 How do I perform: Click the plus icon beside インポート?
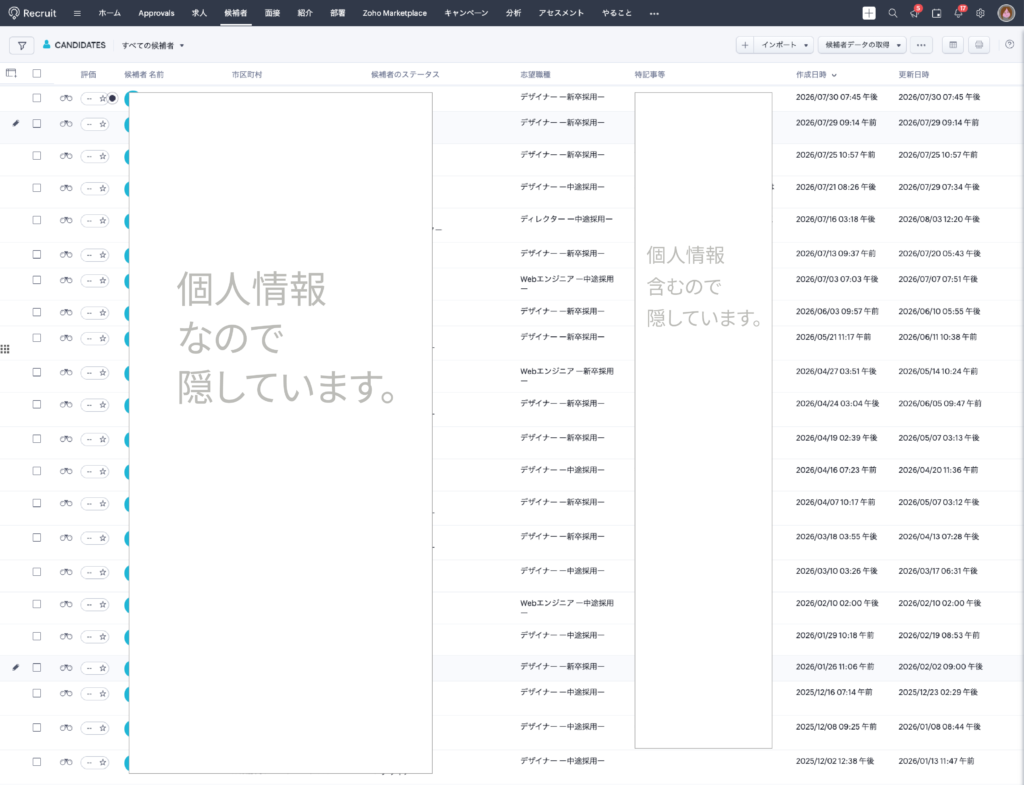click(x=744, y=45)
